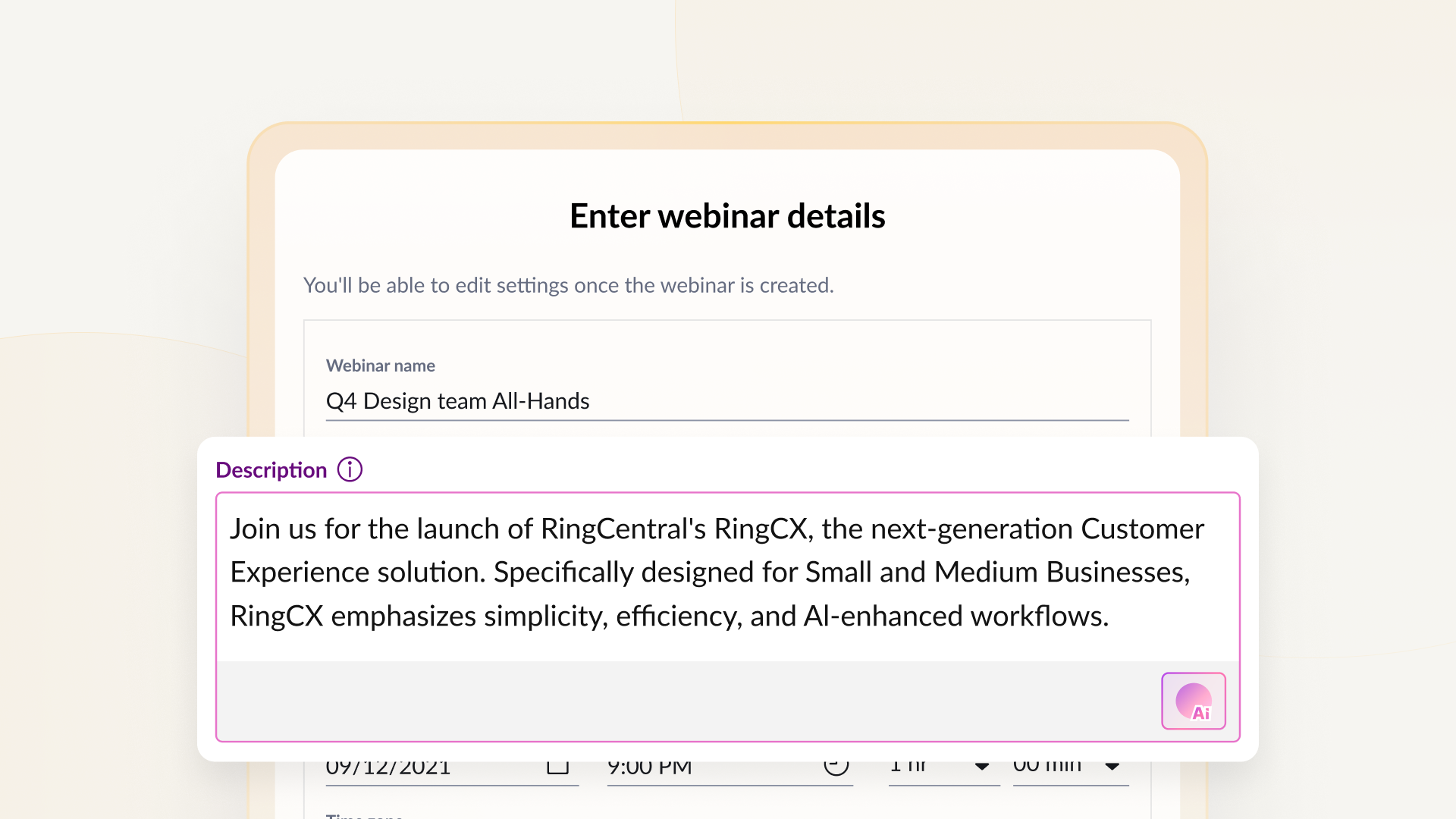Click the info icon beside Description
The height and width of the screenshot is (819, 1456).
[x=350, y=469]
